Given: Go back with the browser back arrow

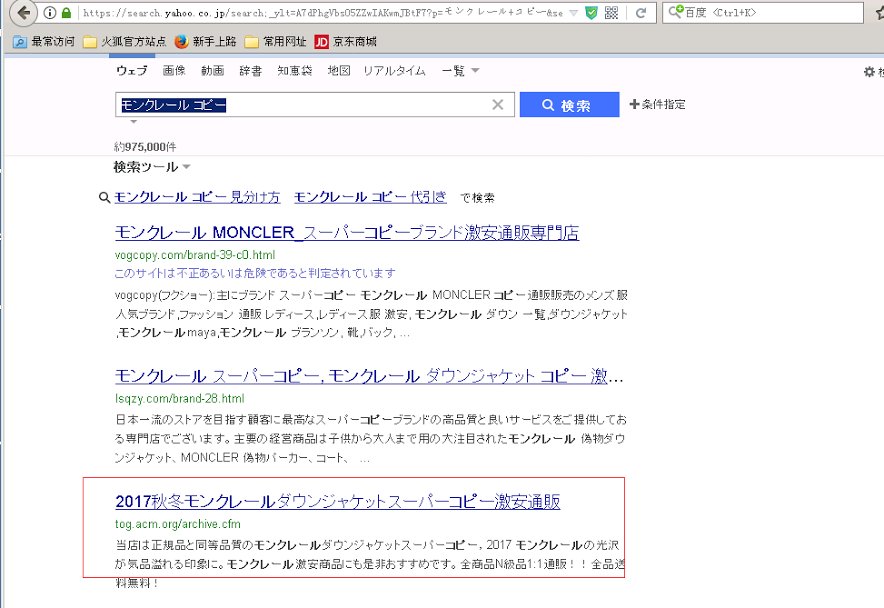Looking at the screenshot, I should click(23, 12).
